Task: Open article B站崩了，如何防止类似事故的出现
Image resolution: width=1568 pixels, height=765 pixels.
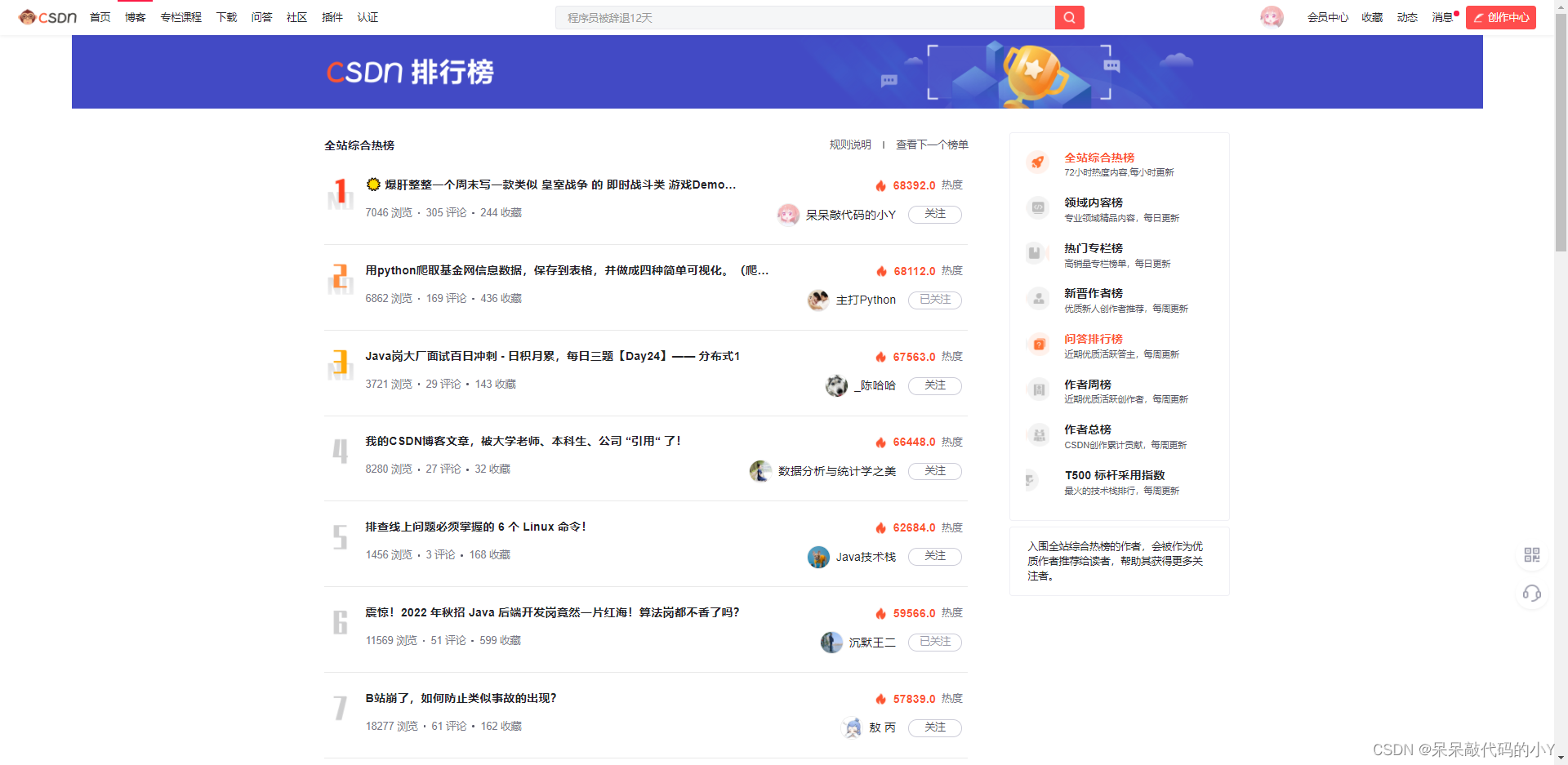Action: pos(461,698)
